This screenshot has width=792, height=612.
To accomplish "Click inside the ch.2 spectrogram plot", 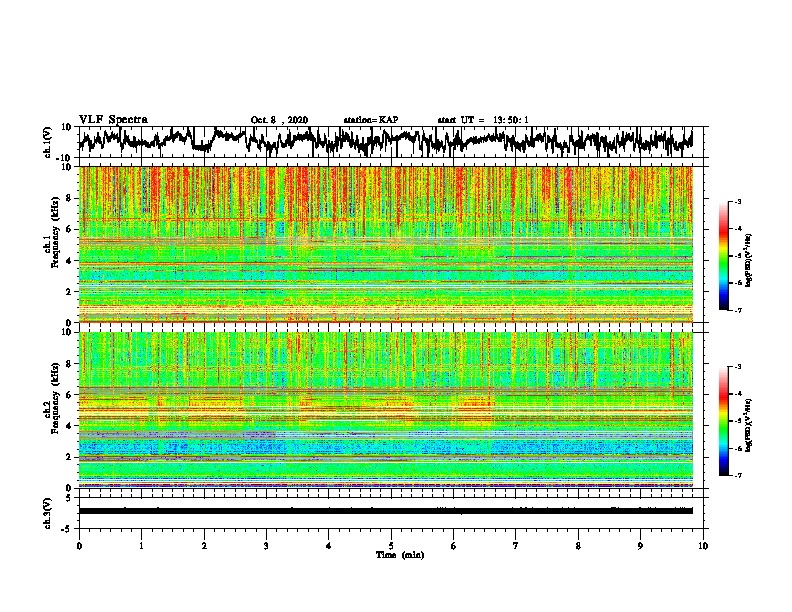I will [x=386, y=410].
